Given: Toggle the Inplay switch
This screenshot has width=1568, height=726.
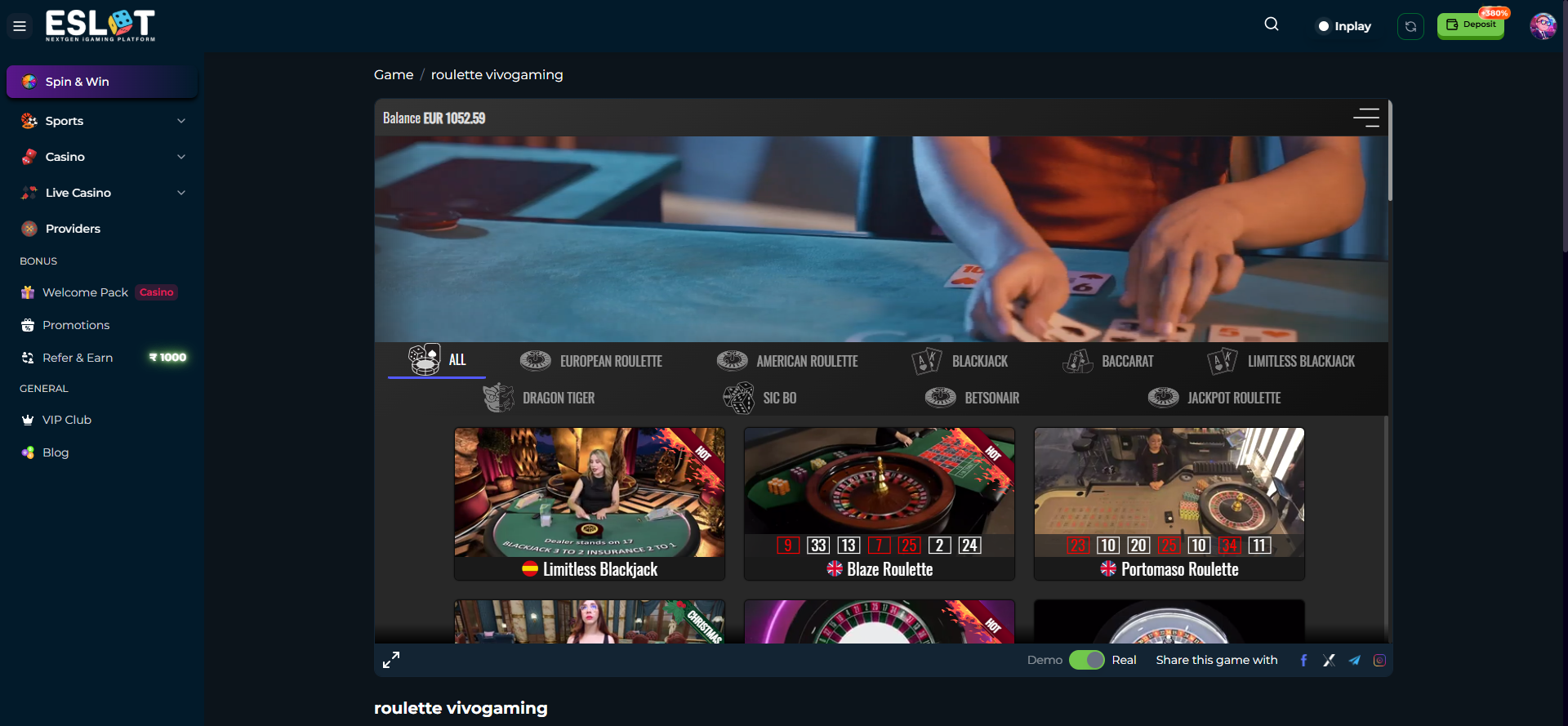Looking at the screenshot, I should (x=1323, y=26).
